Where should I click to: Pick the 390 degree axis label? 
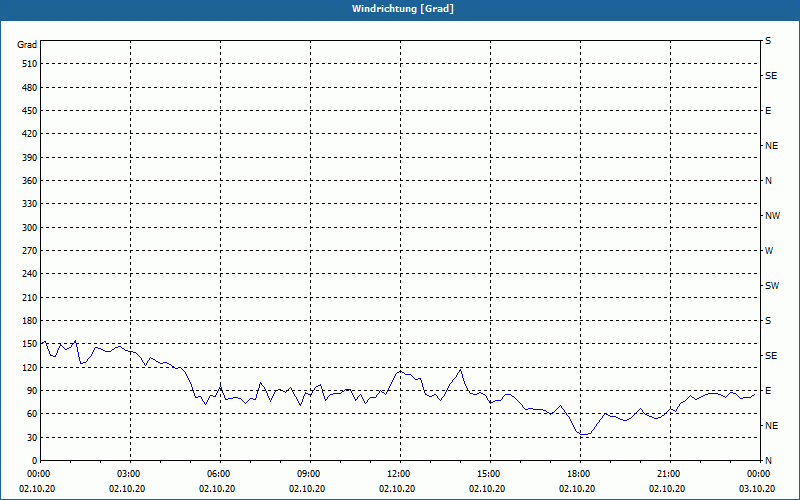click(30, 158)
